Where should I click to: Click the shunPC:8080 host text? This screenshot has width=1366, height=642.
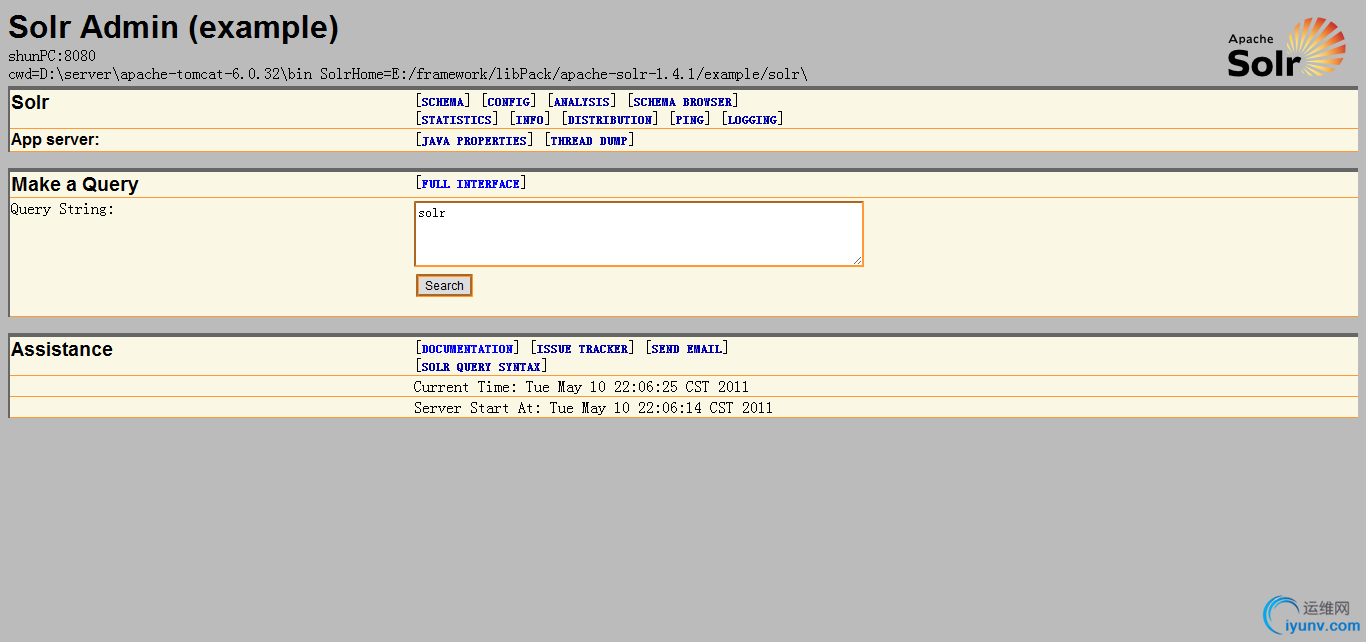pyautogui.click(x=52, y=56)
